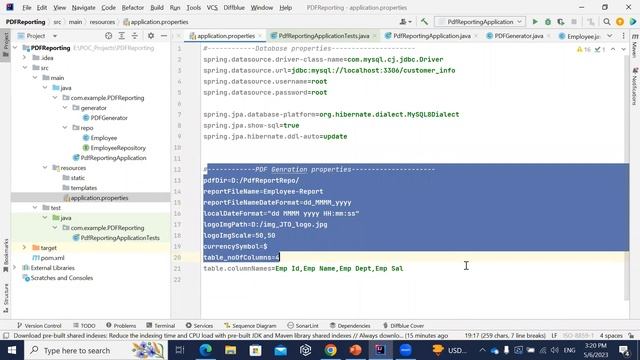This screenshot has height=360, width=640.
Task: Select PdfReportingApplicationTests in tree
Action: click(120, 238)
